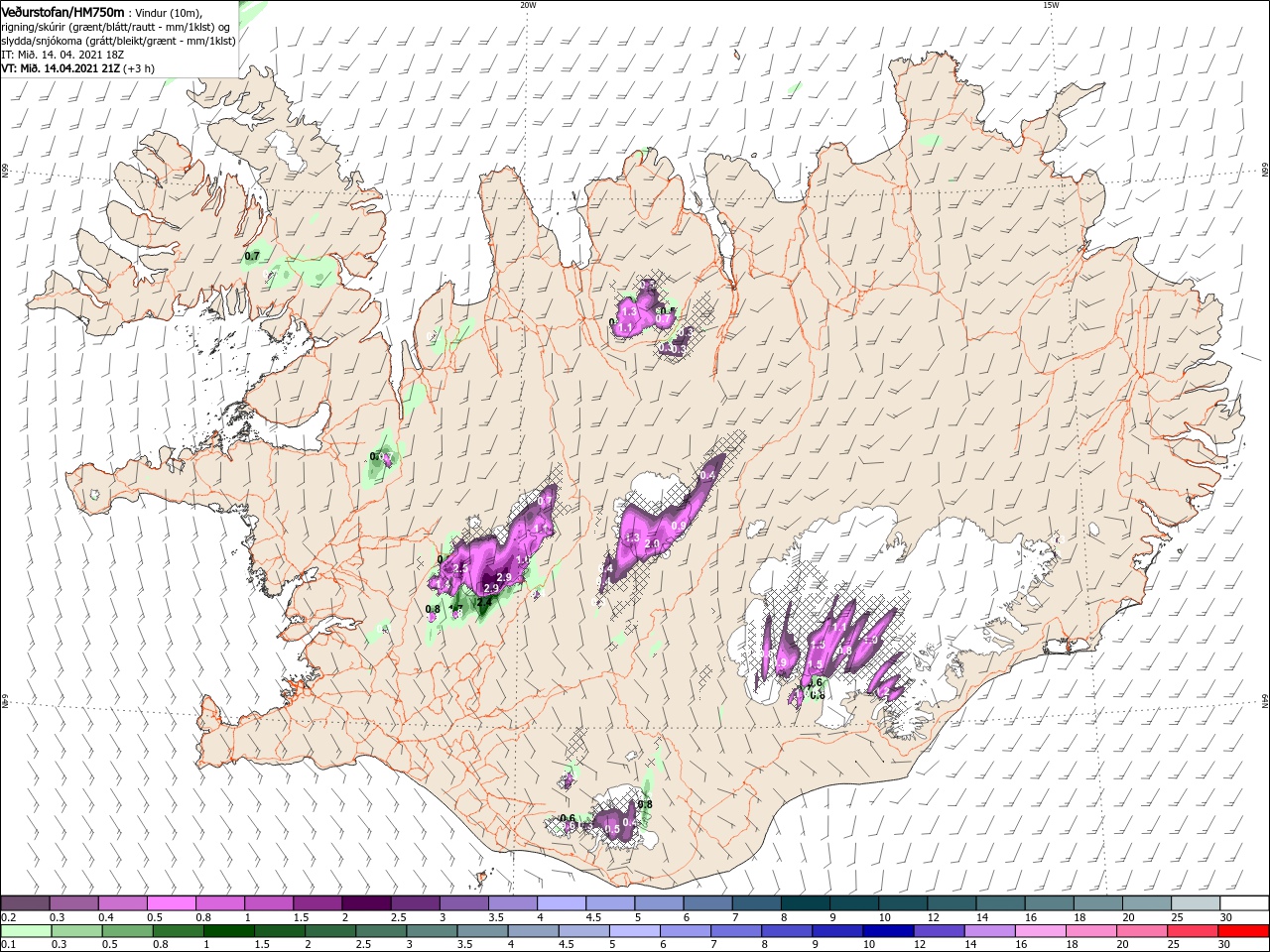Click the pink 0.5–0.8 swatch in top legend row
This screenshot has height=952, width=1270.
(171, 903)
